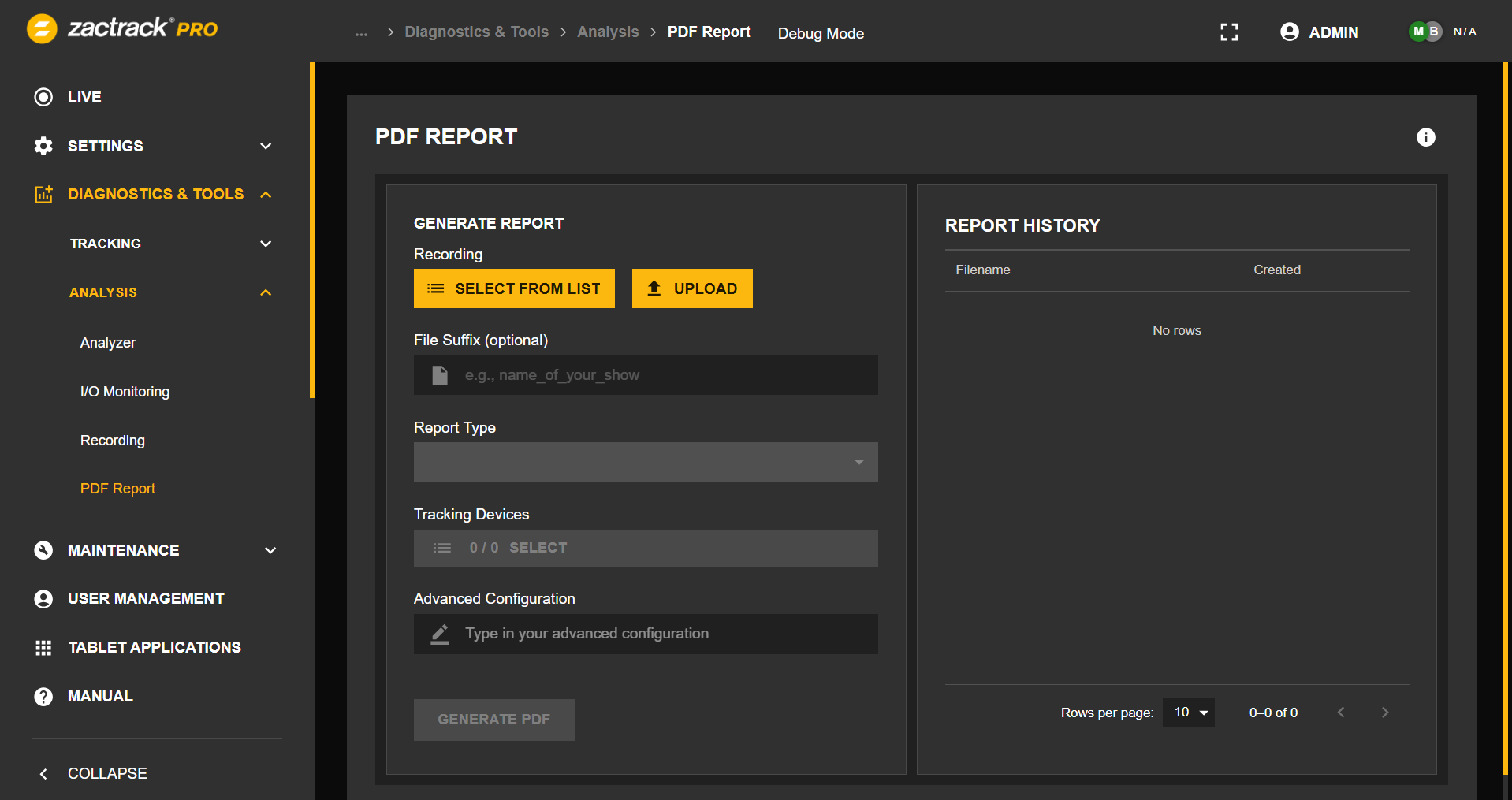Open USER MANAGEMENT menu item
The width and height of the screenshot is (1512, 800).
(x=146, y=599)
